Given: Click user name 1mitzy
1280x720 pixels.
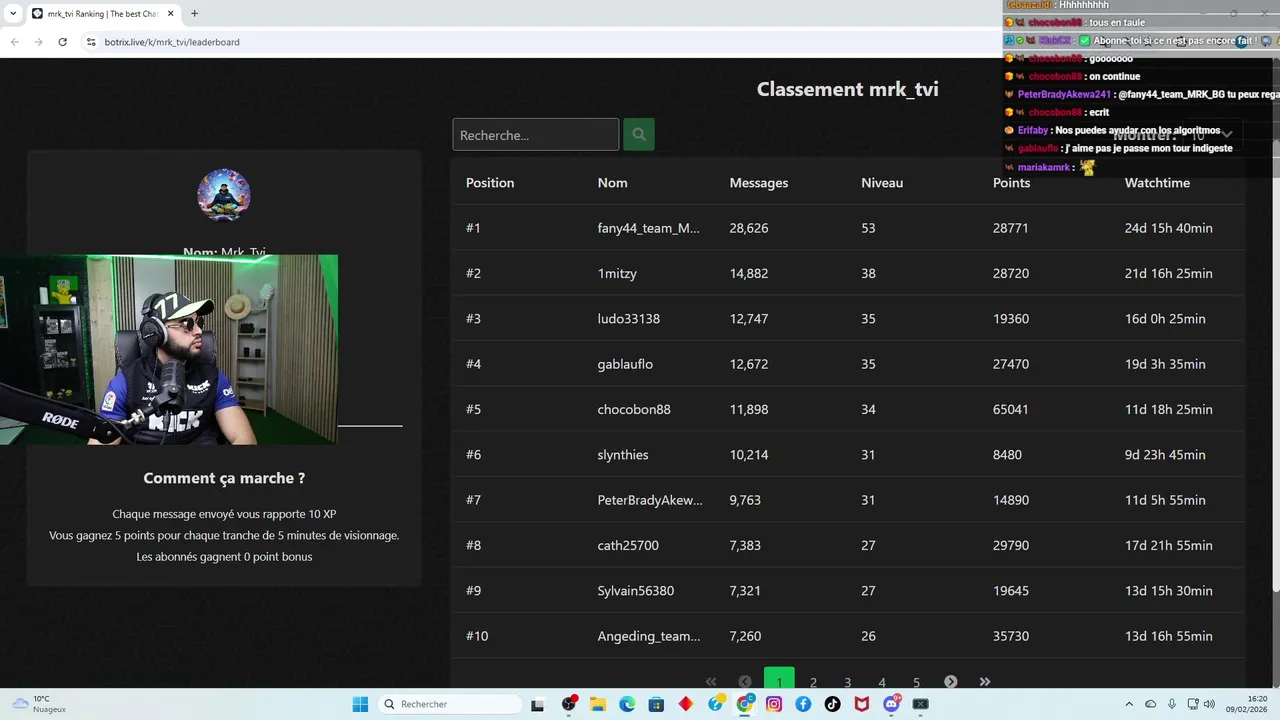Looking at the screenshot, I should 617,273.
